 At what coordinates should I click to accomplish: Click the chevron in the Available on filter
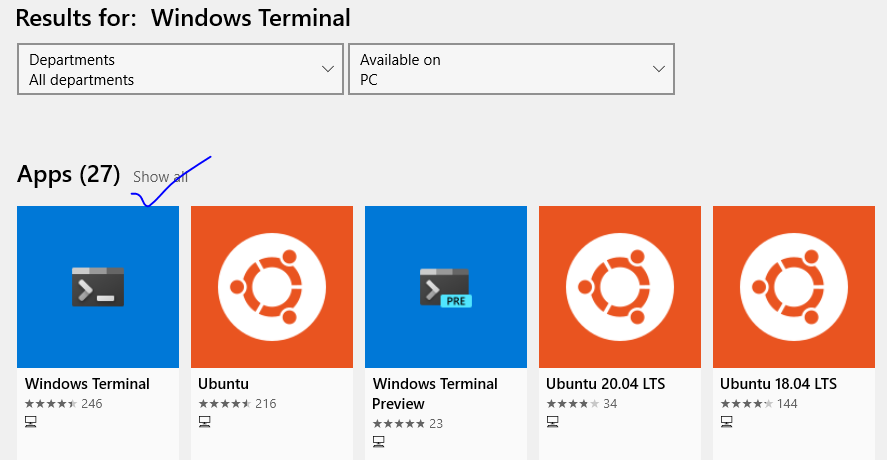click(658, 69)
